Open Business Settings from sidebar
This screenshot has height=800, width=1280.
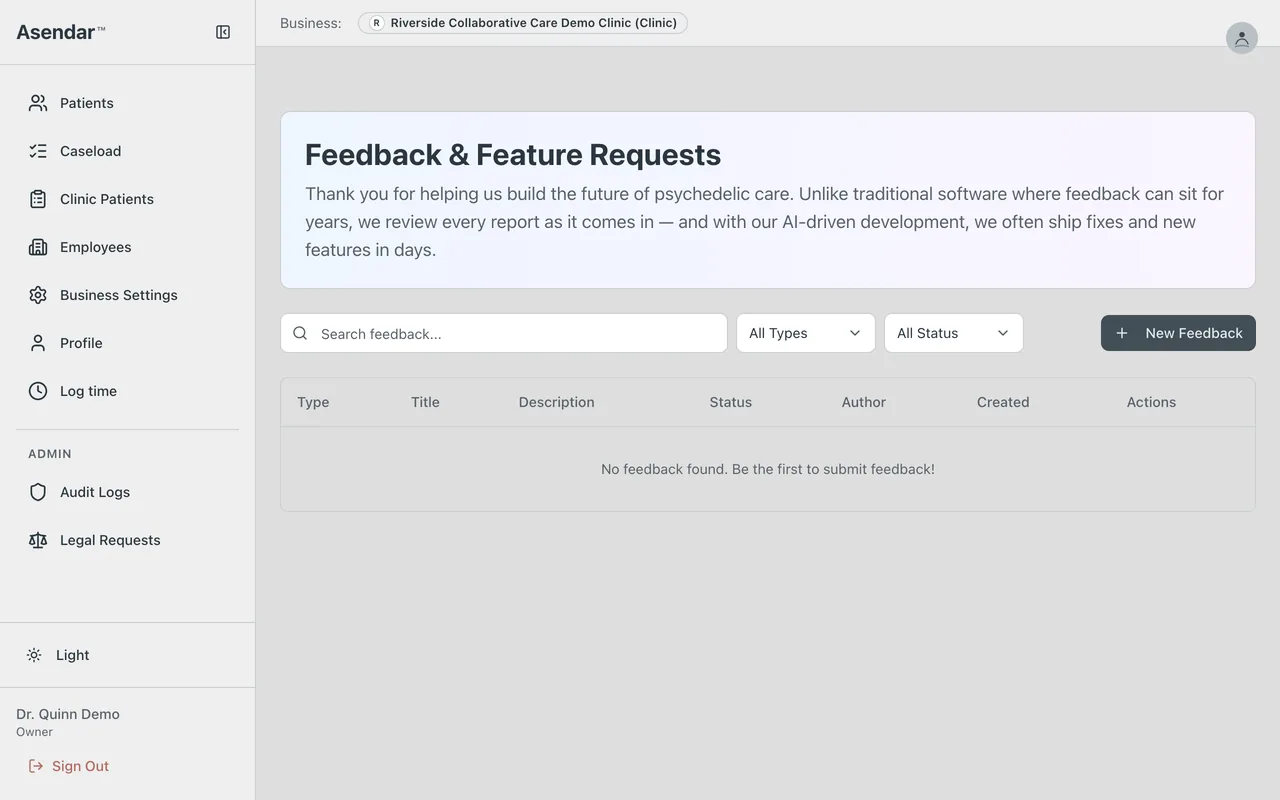click(x=128, y=295)
